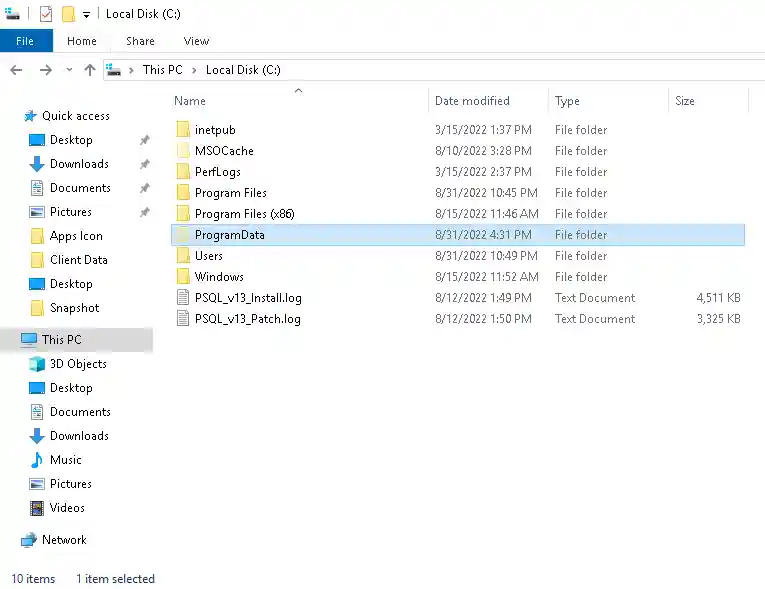Click This PC in the breadcrumb
The image size is (765, 589).
[x=162, y=70]
